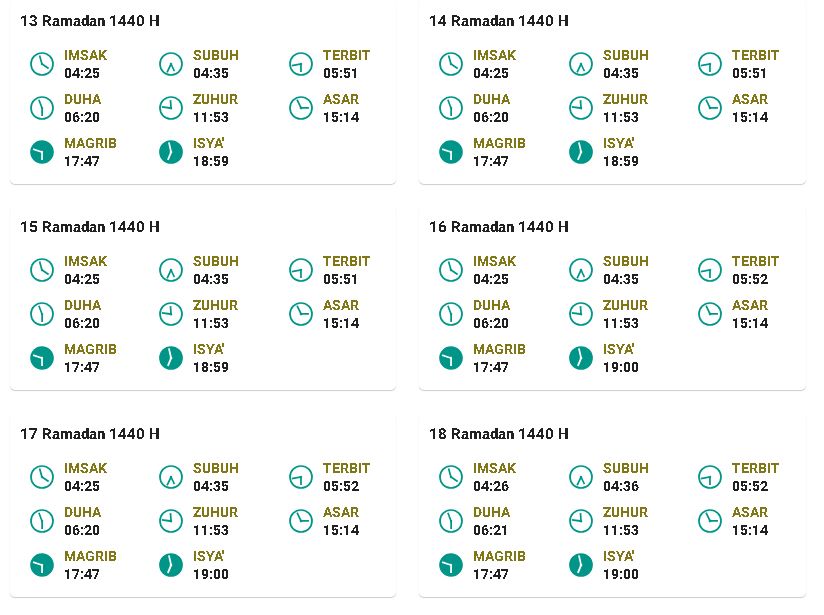This screenshot has height=615, width=824.
Task: Click the filled Magrib icon for 18 Ramadan
Action: tap(451, 566)
